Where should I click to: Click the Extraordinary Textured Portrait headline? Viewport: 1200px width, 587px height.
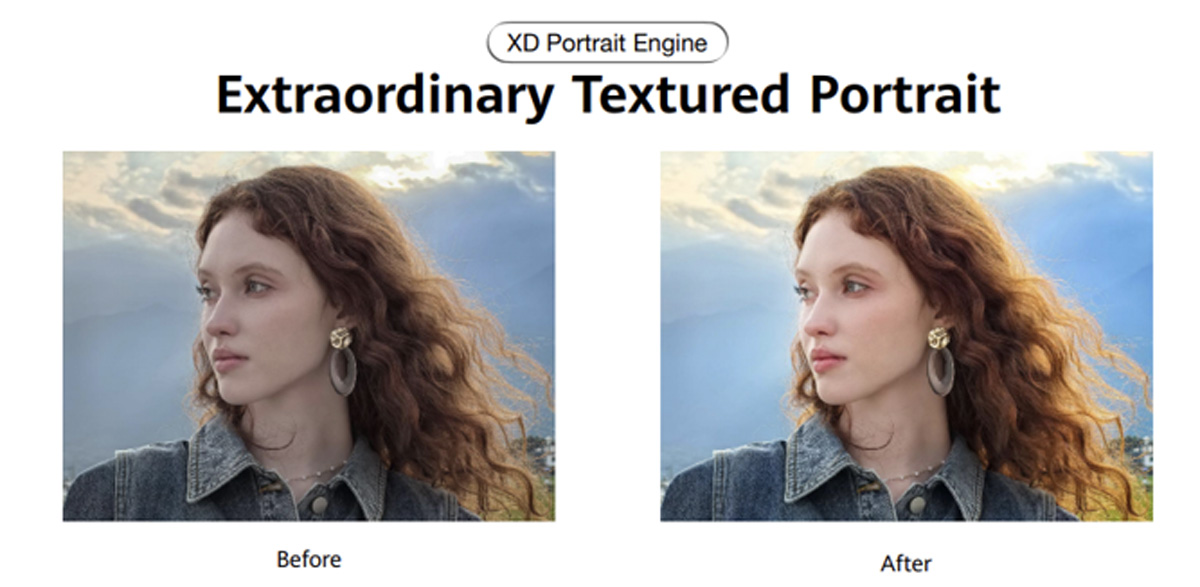608,96
